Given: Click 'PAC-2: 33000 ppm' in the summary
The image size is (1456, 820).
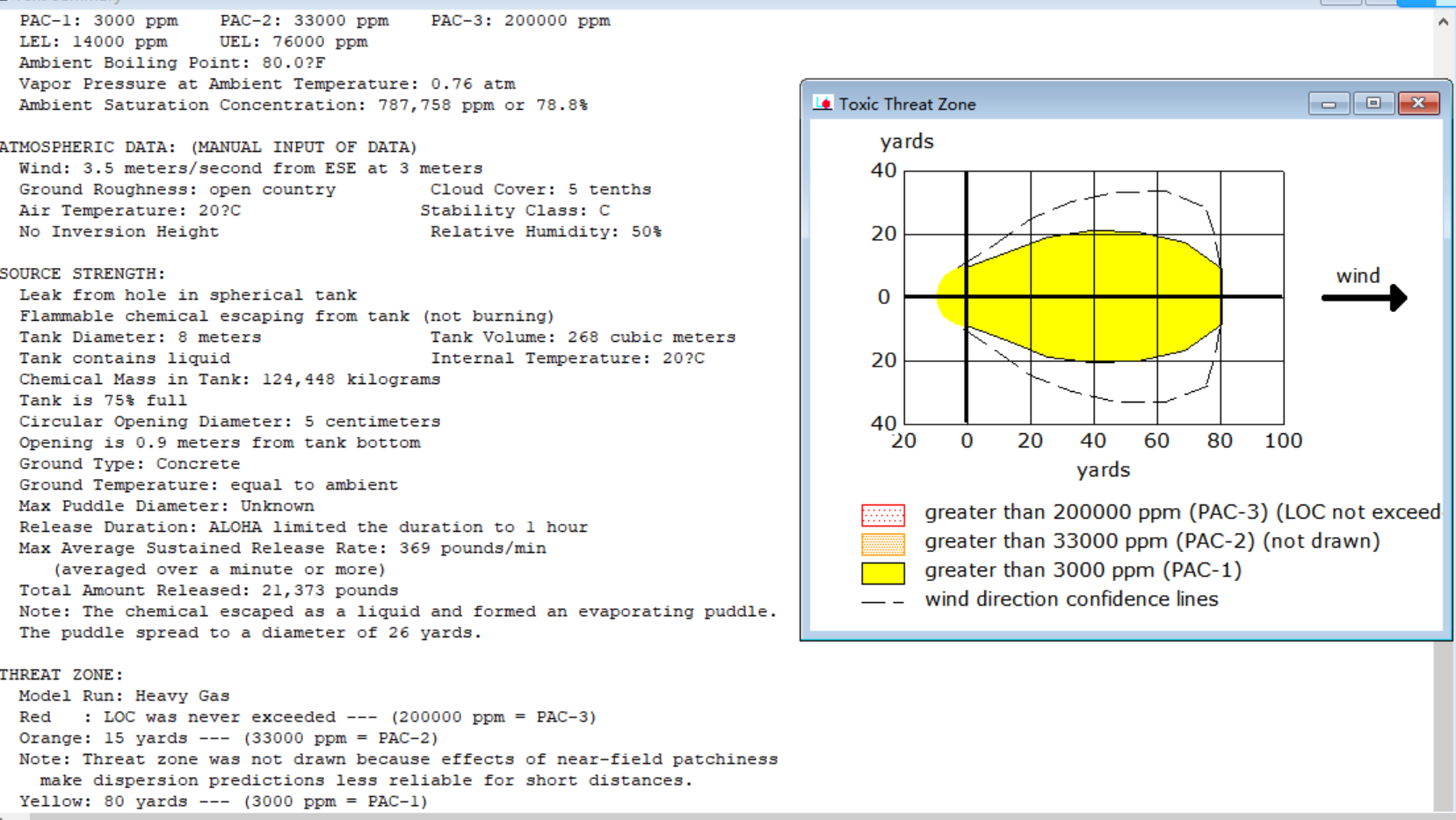Looking at the screenshot, I should coord(304,20).
